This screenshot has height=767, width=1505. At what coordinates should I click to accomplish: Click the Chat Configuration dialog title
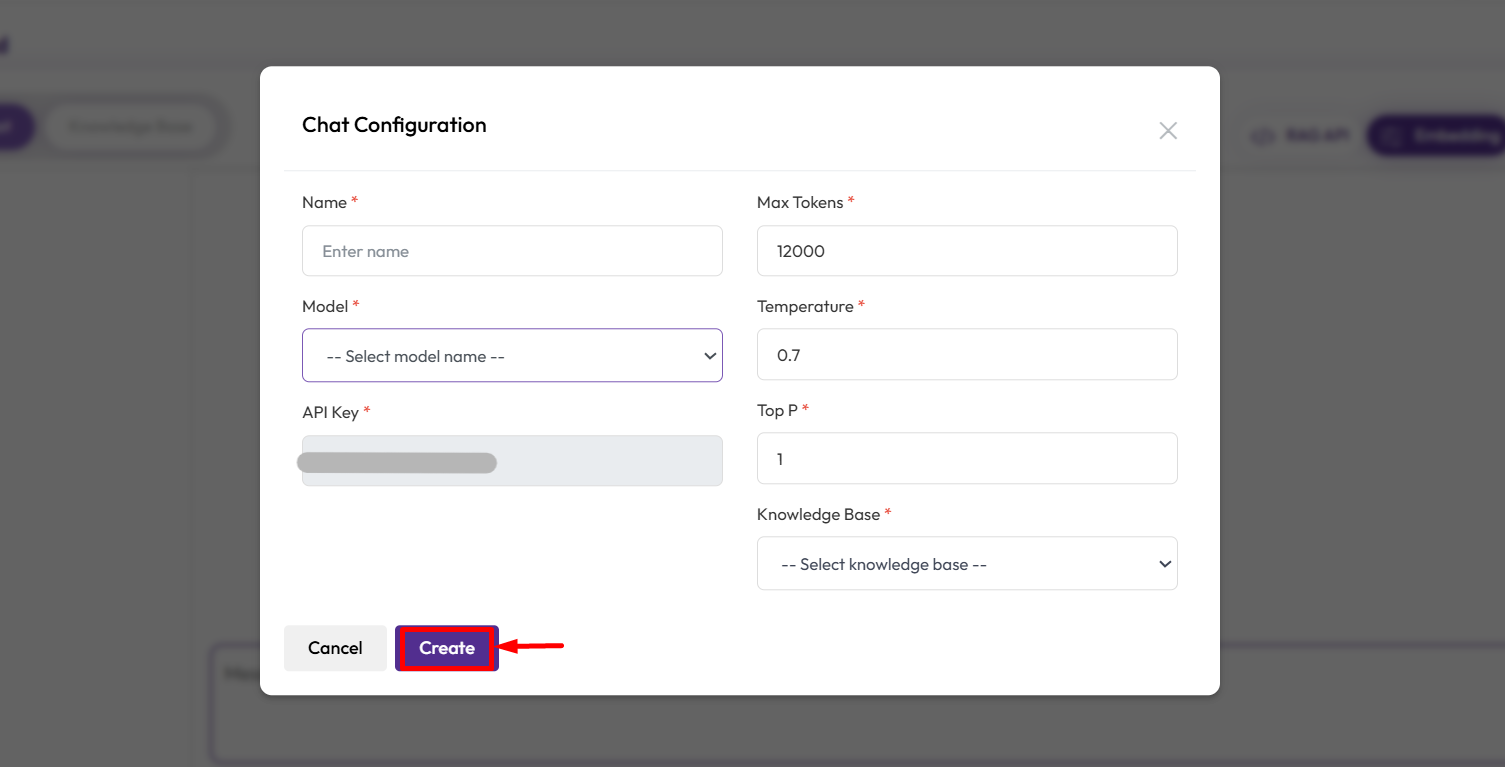394,125
